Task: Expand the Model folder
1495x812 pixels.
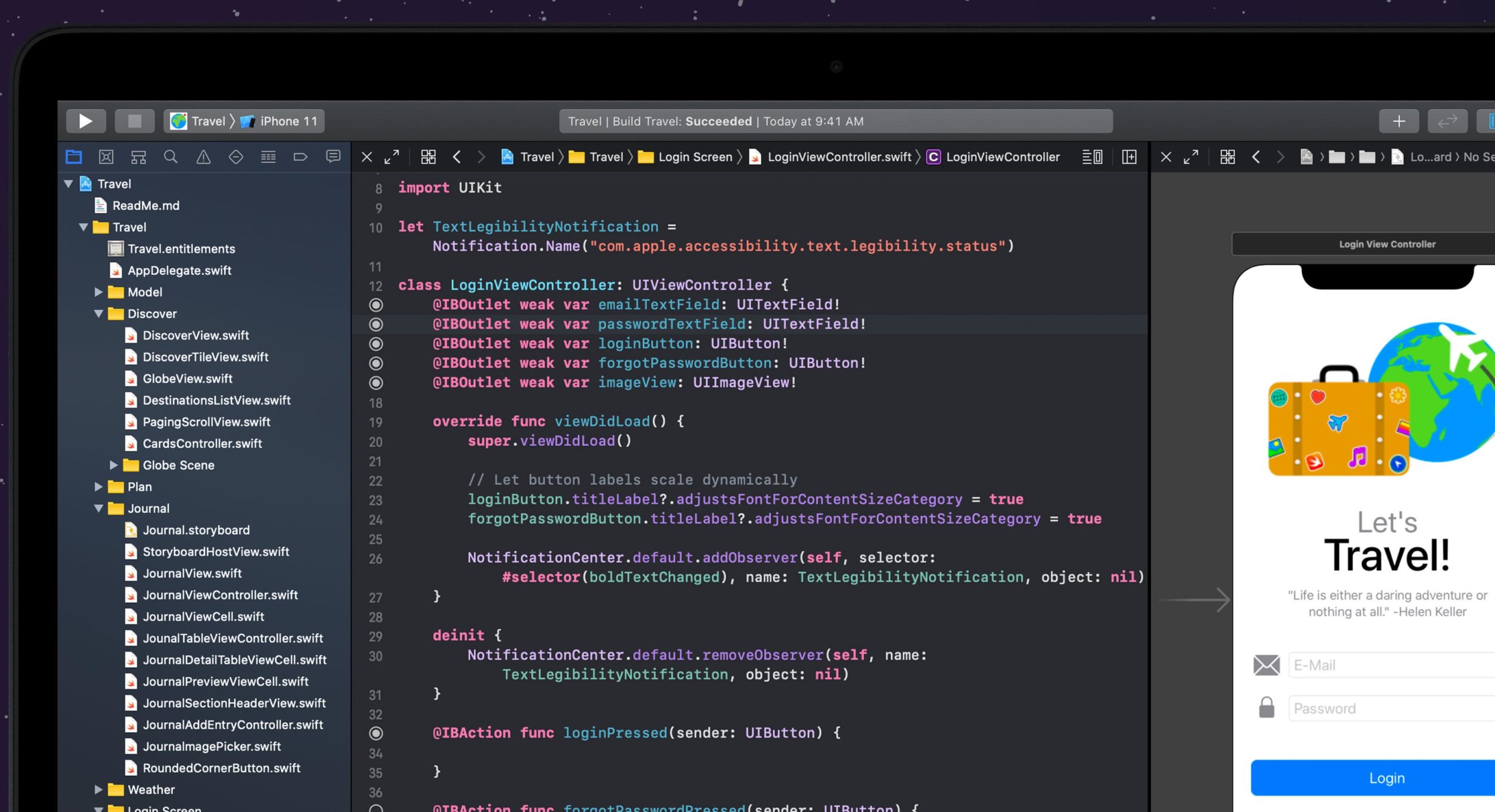Action: point(99,292)
